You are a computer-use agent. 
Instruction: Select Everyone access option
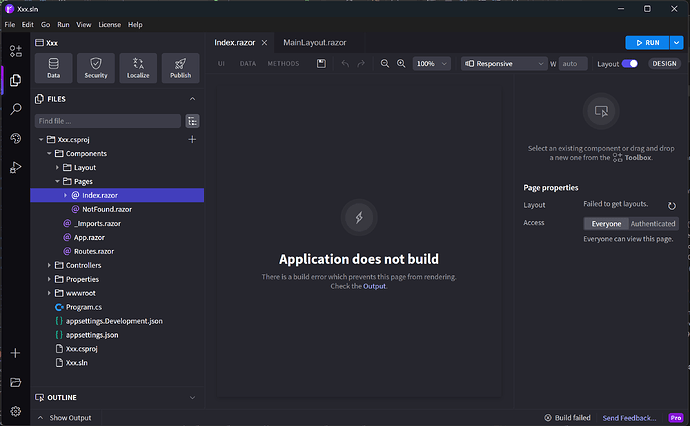click(x=606, y=224)
